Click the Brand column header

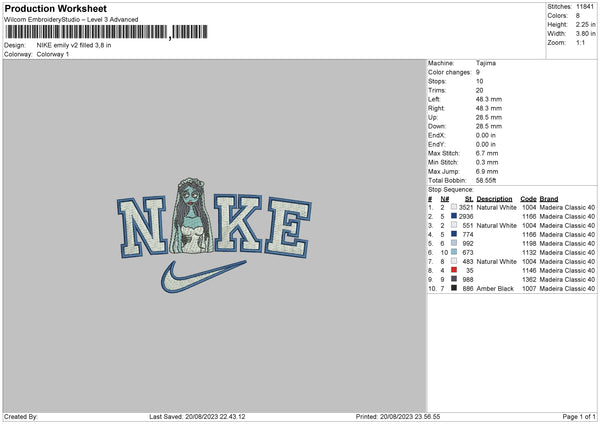(x=549, y=199)
